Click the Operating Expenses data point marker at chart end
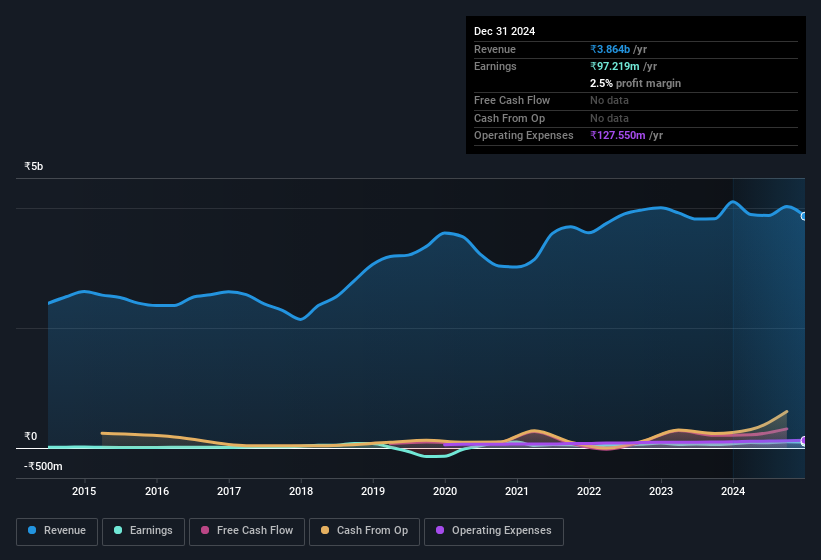The width and height of the screenshot is (821, 560). pos(804,441)
